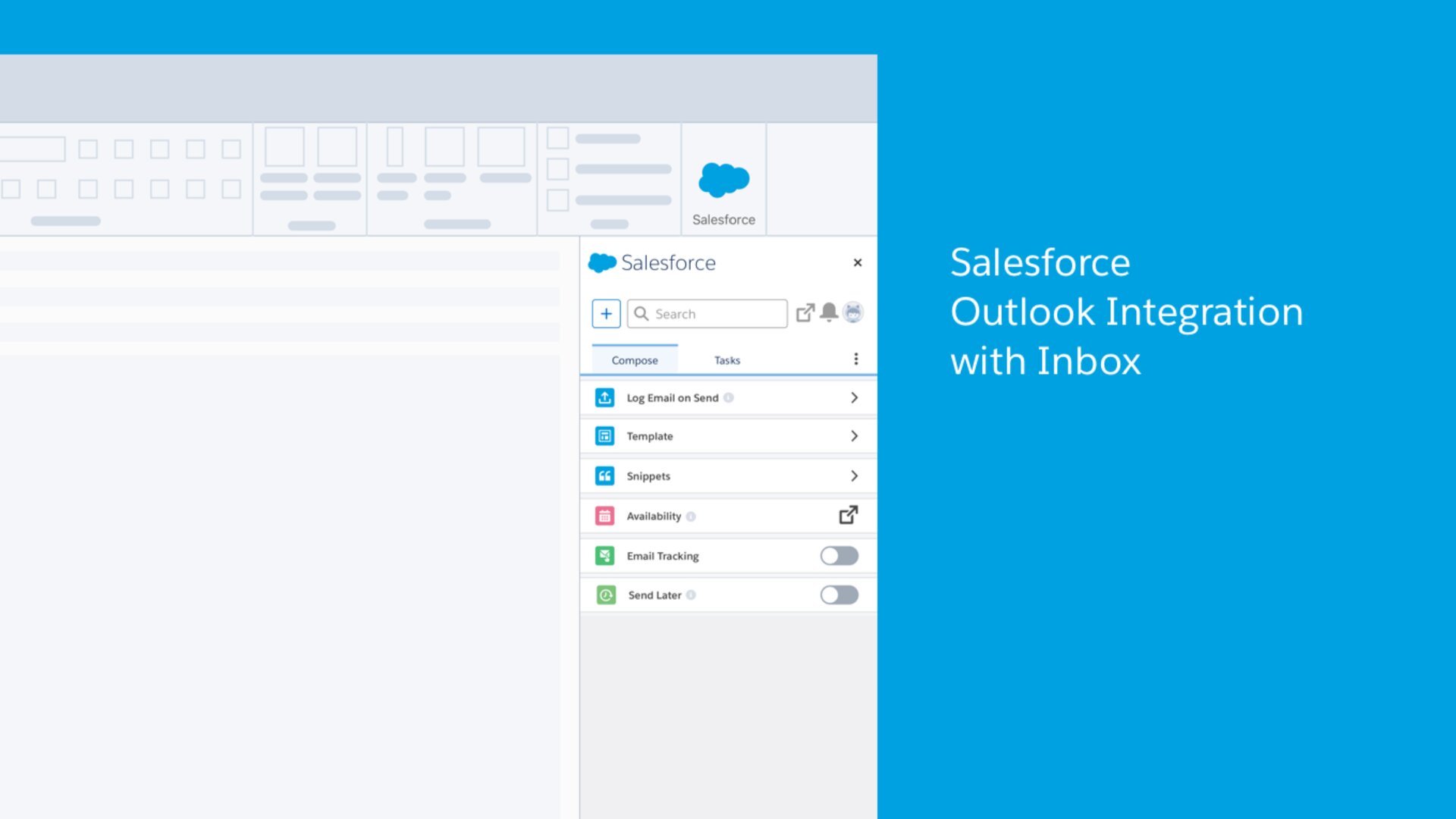Enable the Send Later toggle

point(839,595)
